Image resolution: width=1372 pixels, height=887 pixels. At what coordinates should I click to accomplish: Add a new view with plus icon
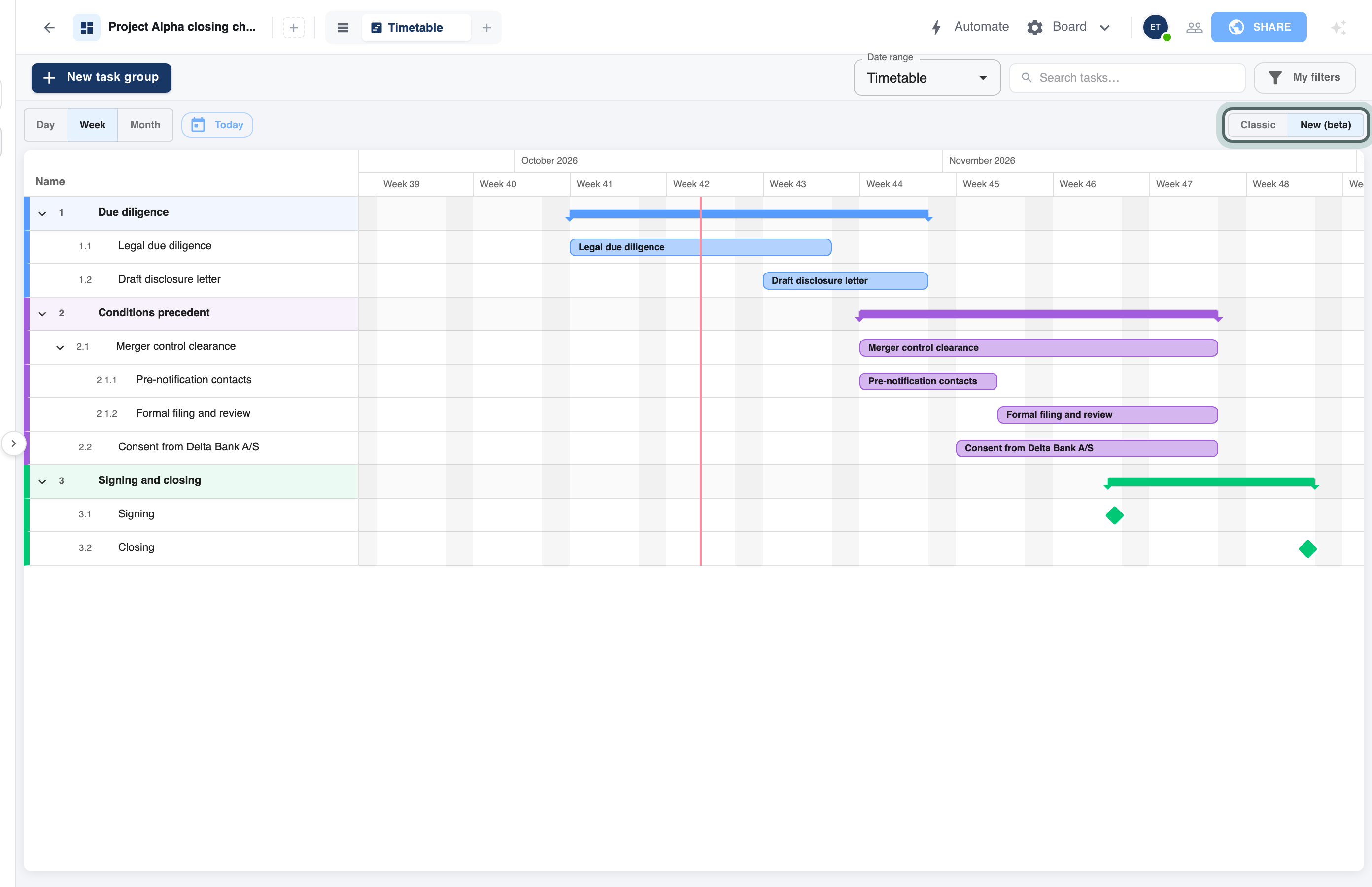click(487, 27)
